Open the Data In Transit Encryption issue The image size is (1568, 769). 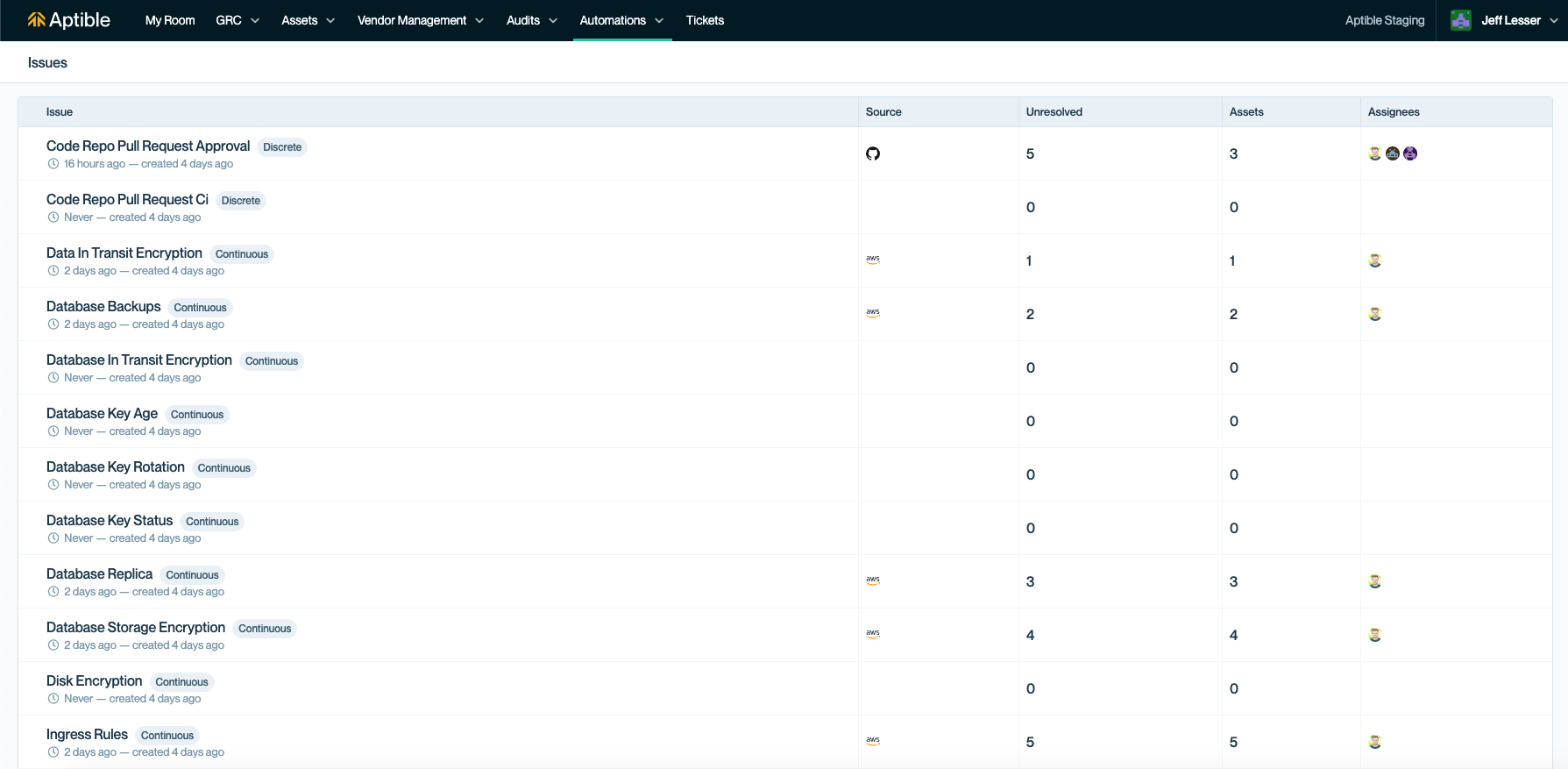(x=124, y=253)
